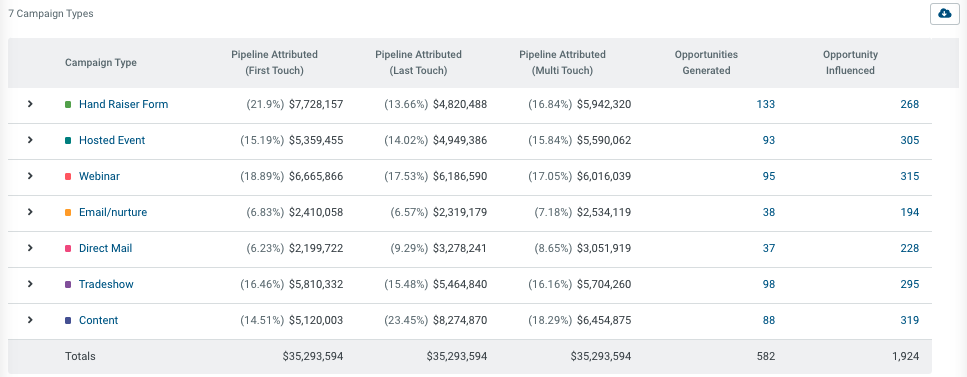This screenshot has height=377, width=967.
Task: Open the Webinar campaign type link
Action: 99,176
